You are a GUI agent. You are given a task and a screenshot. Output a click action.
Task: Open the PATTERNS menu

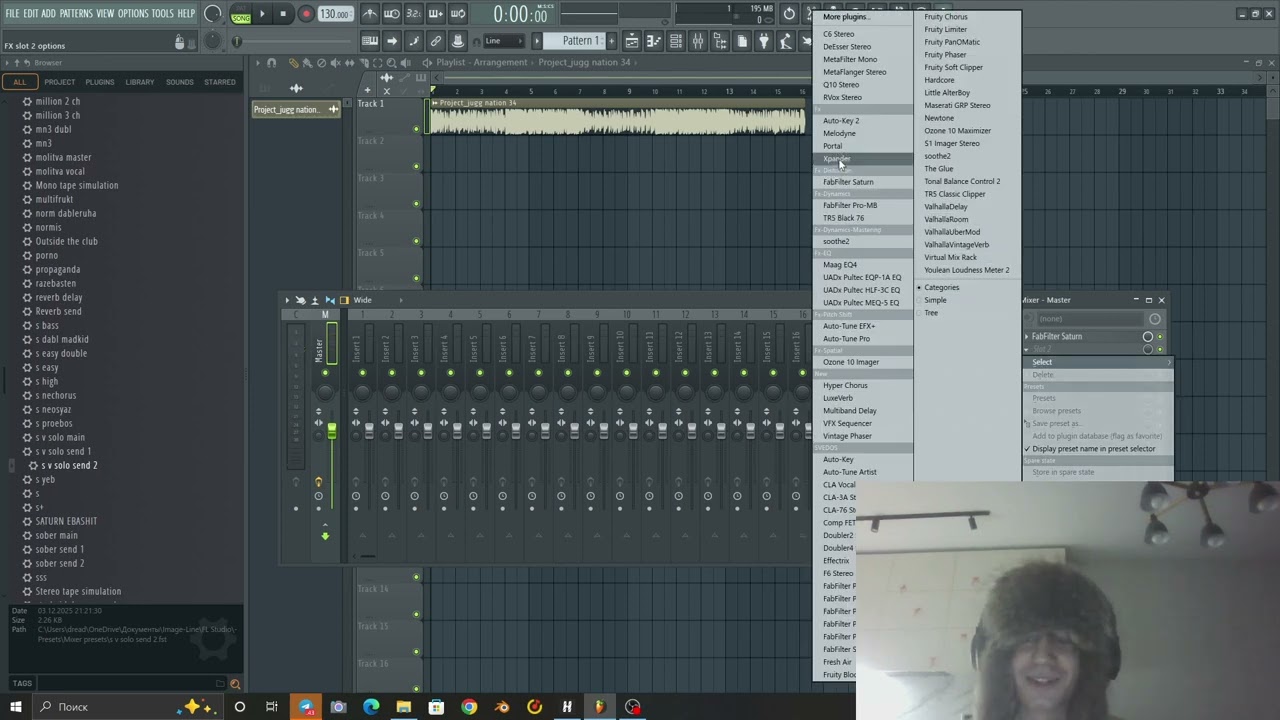click(76, 14)
